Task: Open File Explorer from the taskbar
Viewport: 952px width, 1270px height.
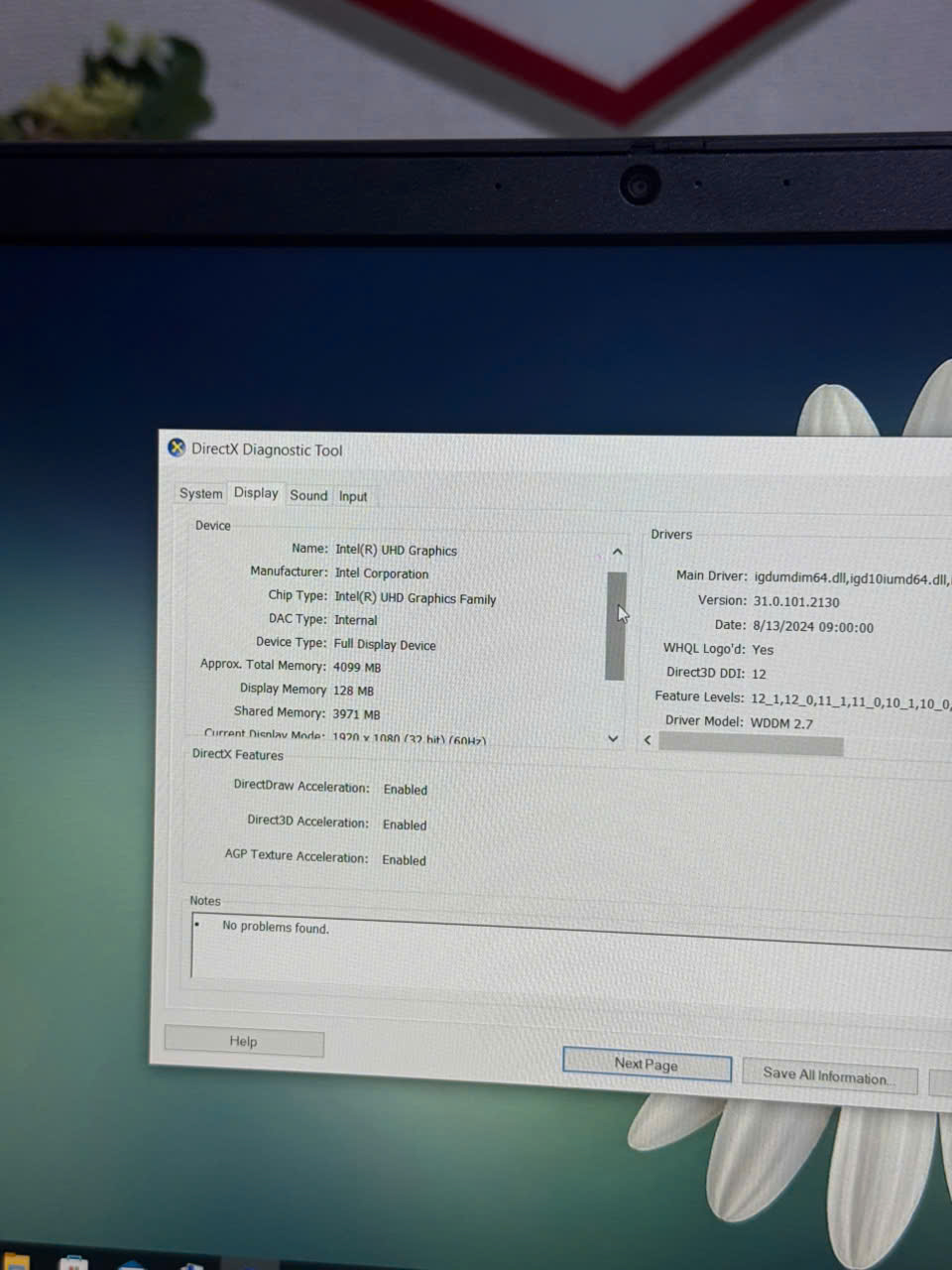Action: click(15, 1262)
